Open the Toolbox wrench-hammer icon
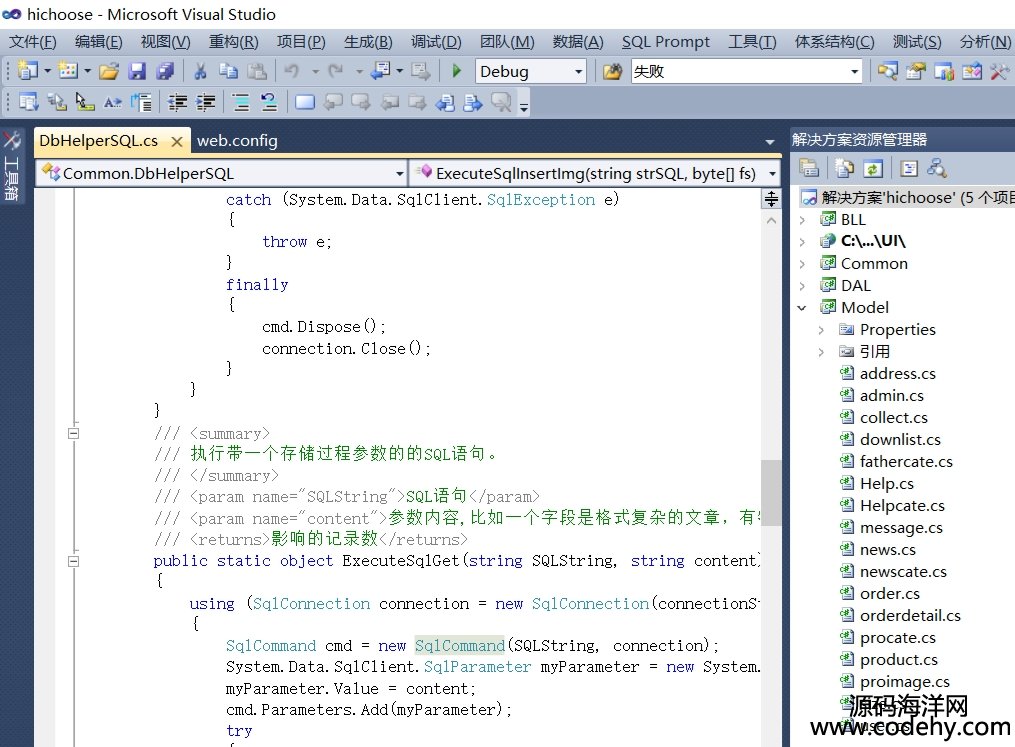 1000,71
